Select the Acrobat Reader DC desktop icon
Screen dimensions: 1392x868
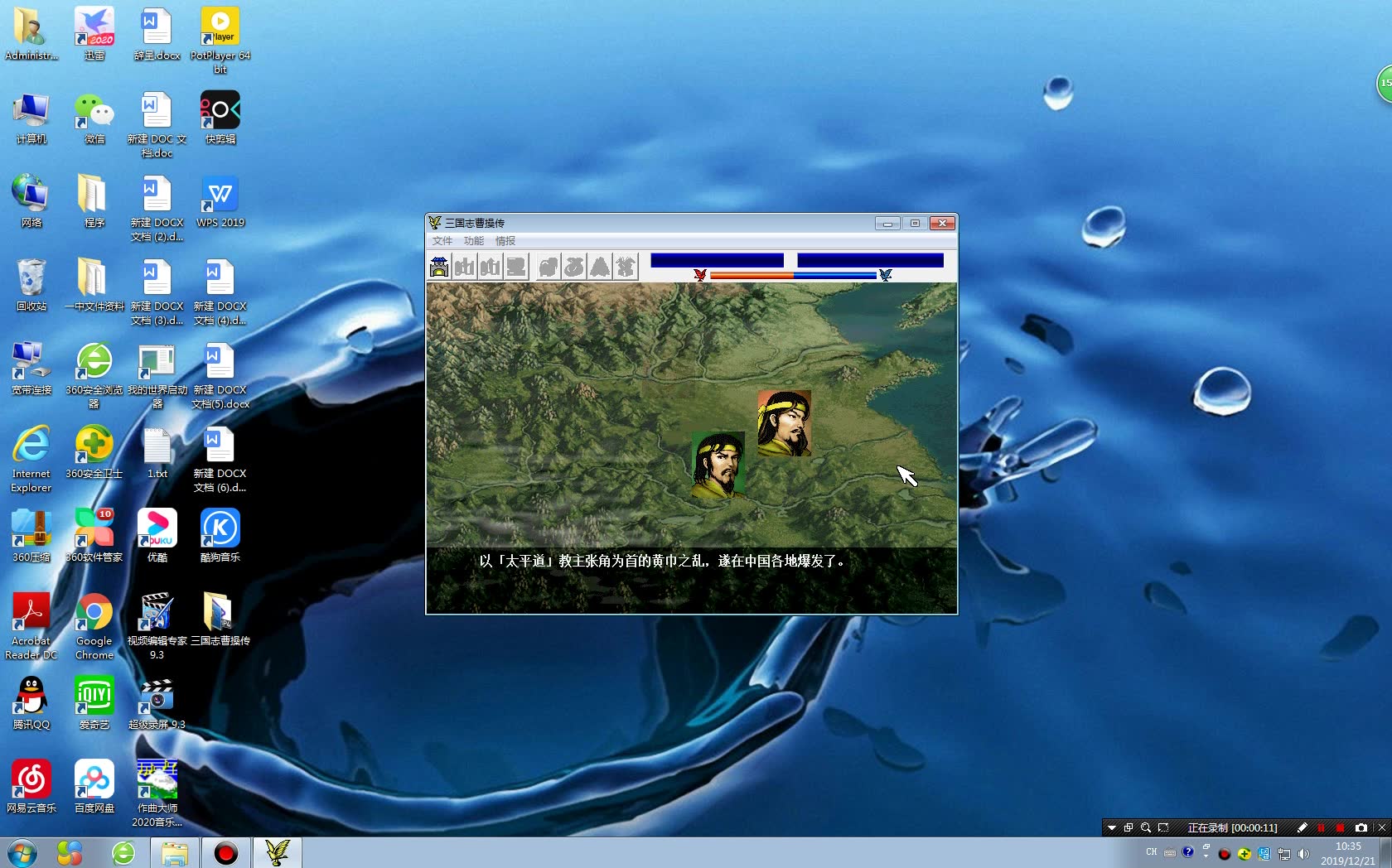31,626
